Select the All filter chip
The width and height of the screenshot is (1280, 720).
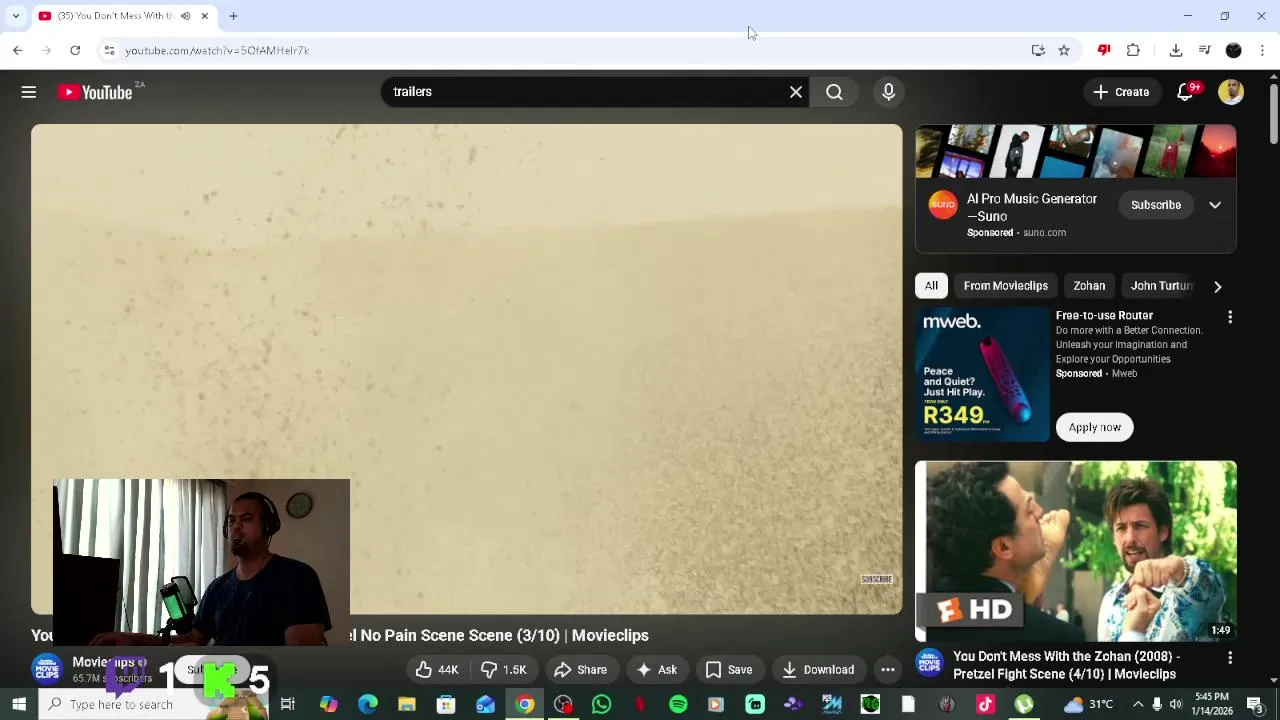[x=931, y=286]
